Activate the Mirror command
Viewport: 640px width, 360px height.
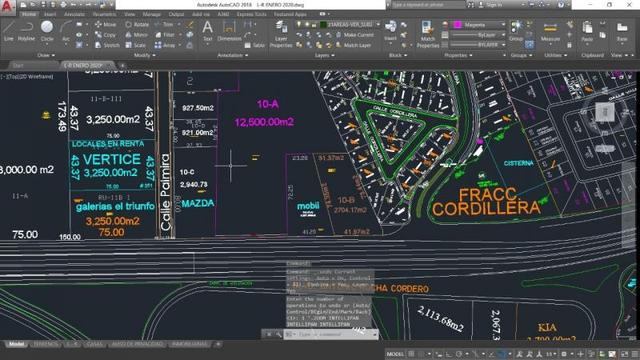pyautogui.click(x=137, y=35)
